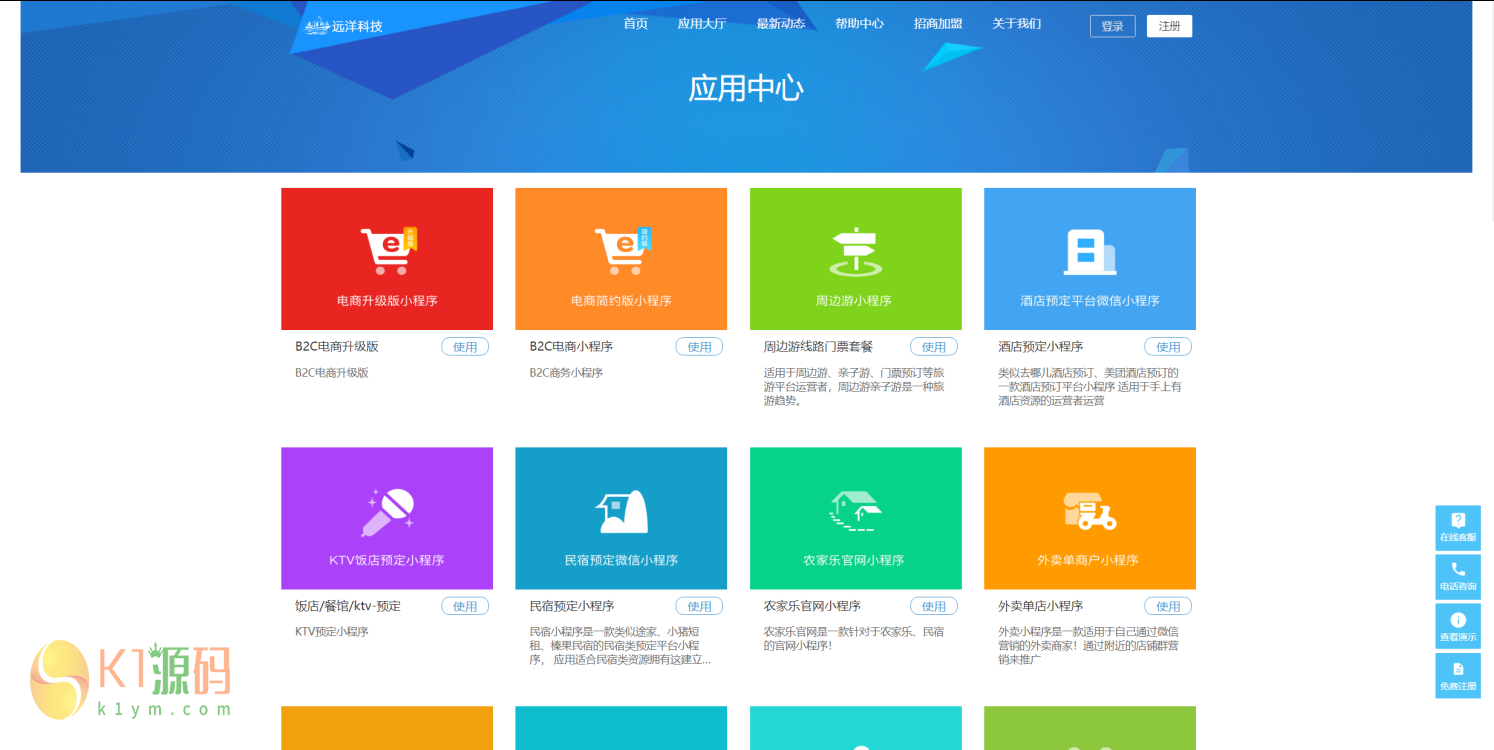1494x750 pixels.
Task: Open 查看演示 view demo sidebar icon
Action: point(1458,626)
